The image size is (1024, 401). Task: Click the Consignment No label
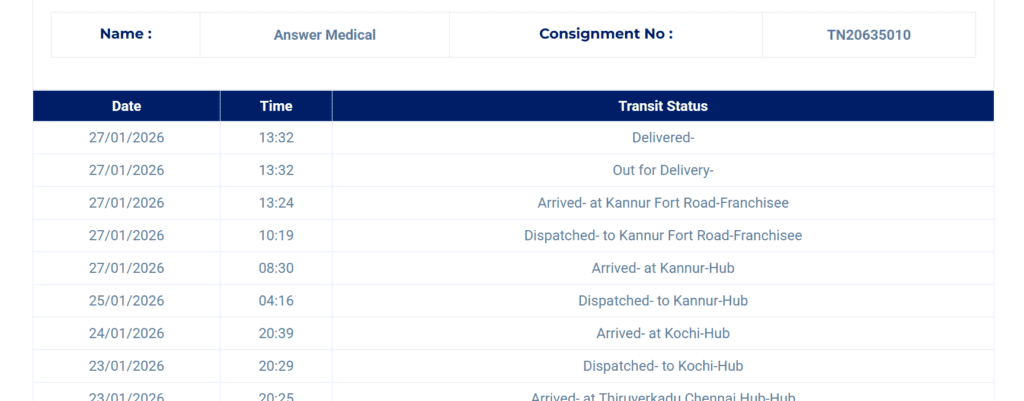click(x=605, y=34)
